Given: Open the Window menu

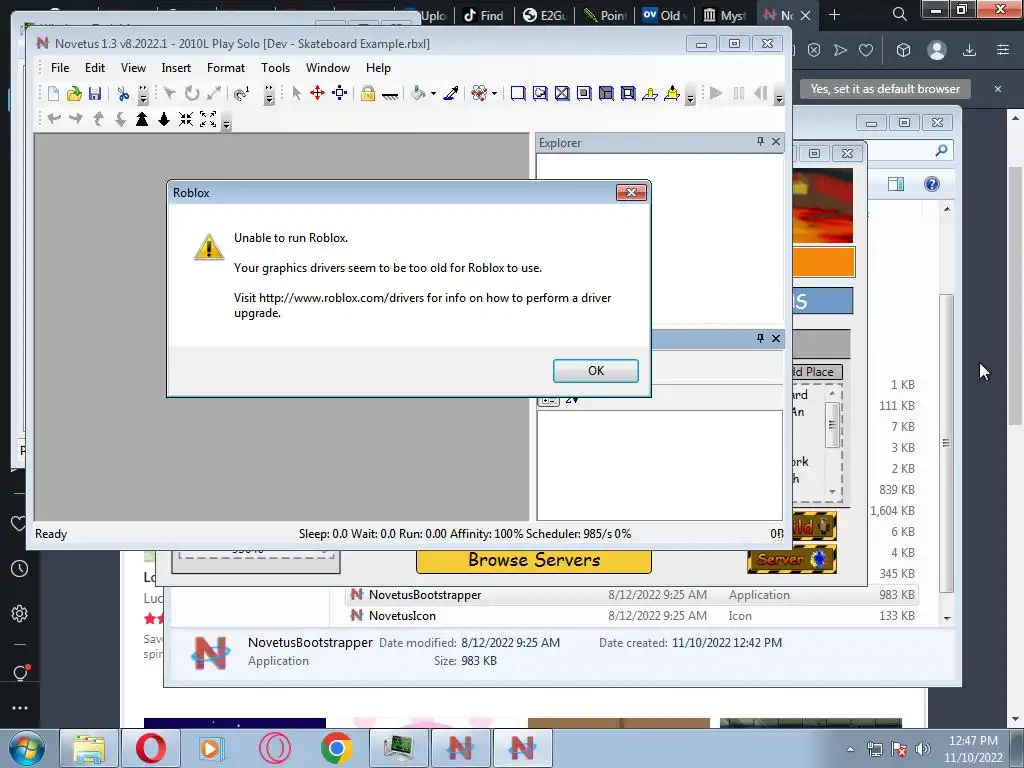Looking at the screenshot, I should pos(328,68).
